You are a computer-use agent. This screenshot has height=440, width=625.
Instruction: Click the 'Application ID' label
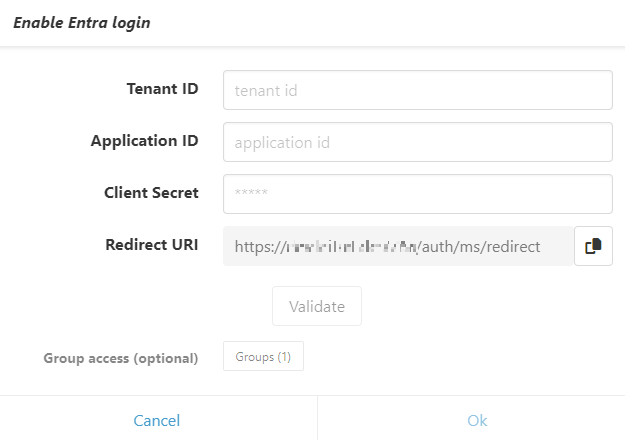coord(145,141)
